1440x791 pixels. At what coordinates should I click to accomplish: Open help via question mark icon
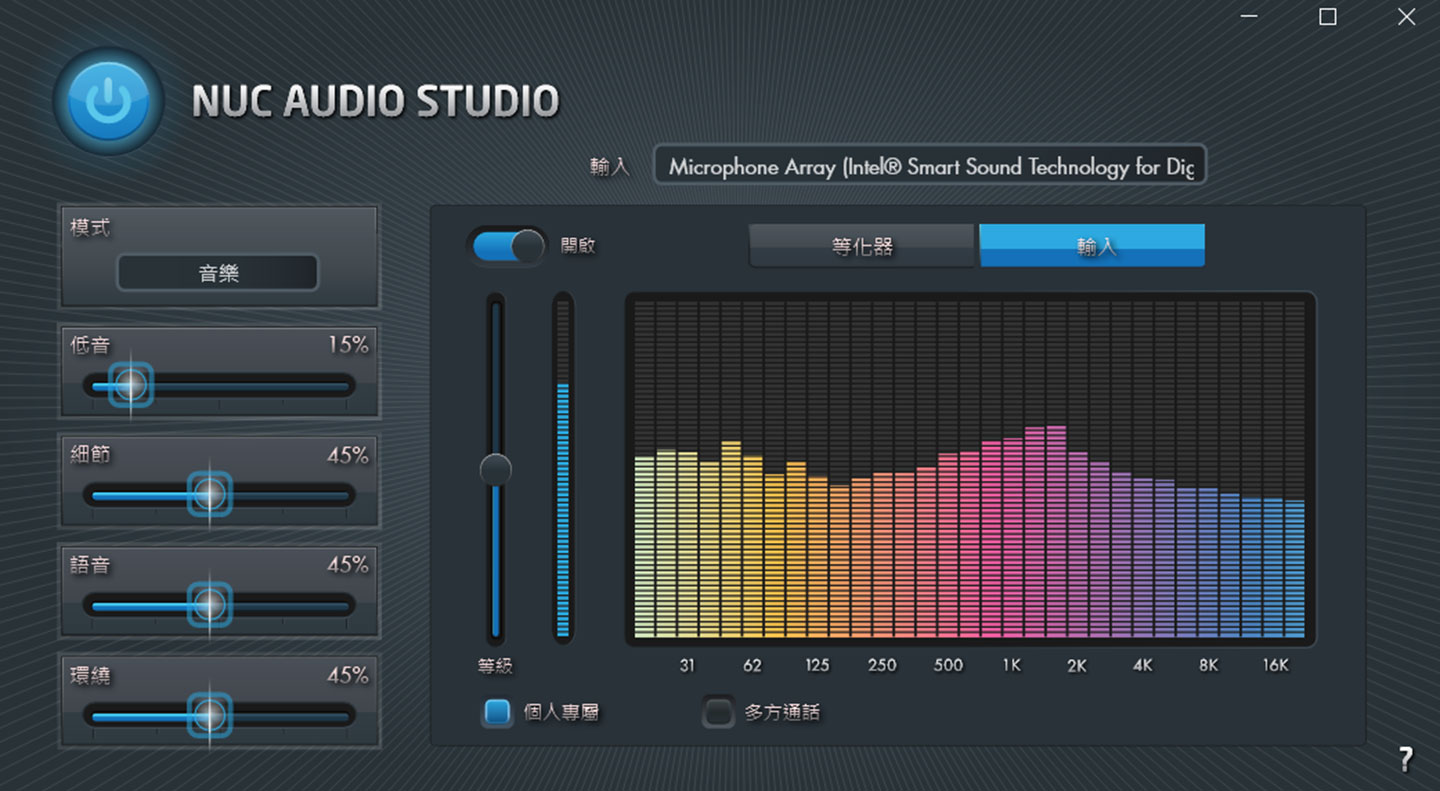click(1405, 758)
